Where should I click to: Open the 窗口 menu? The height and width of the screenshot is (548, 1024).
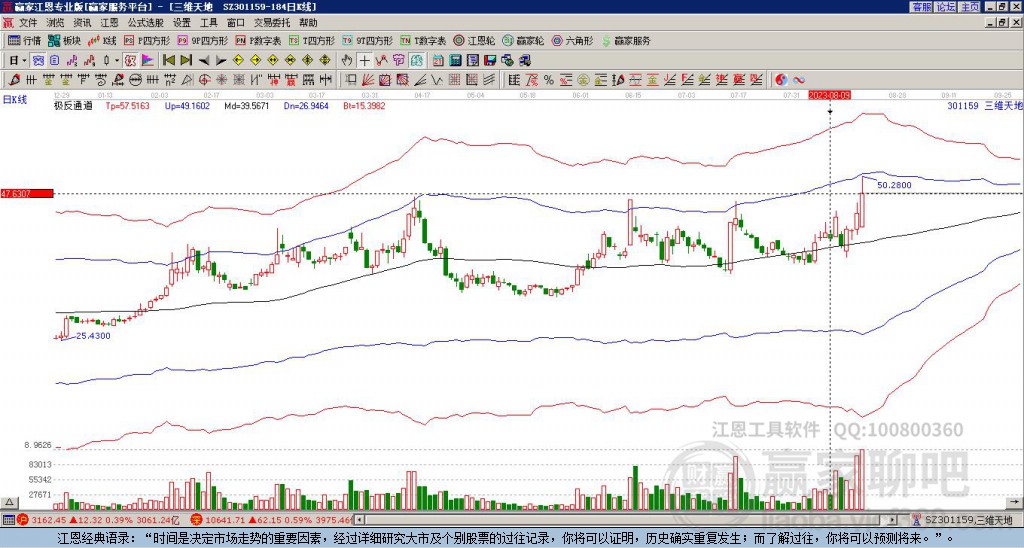pos(236,23)
